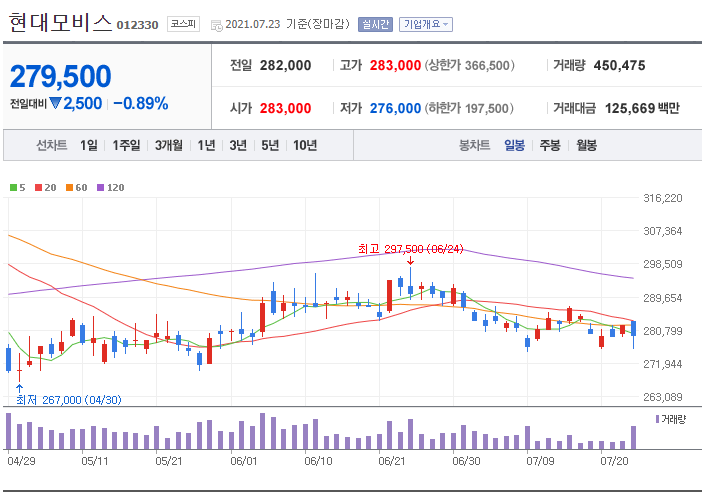Click the 저가 value 276,000
Image resolution: width=702 pixels, height=492 pixels.
coord(395,108)
